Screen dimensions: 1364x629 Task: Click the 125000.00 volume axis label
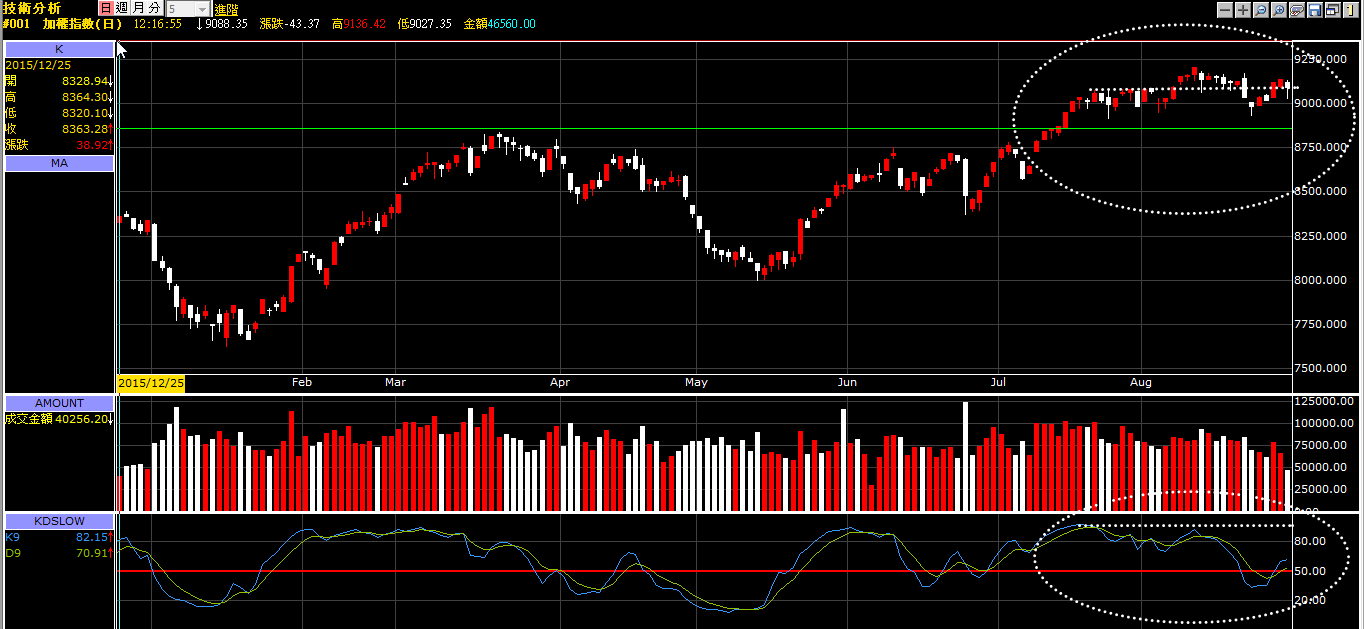click(1325, 401)
